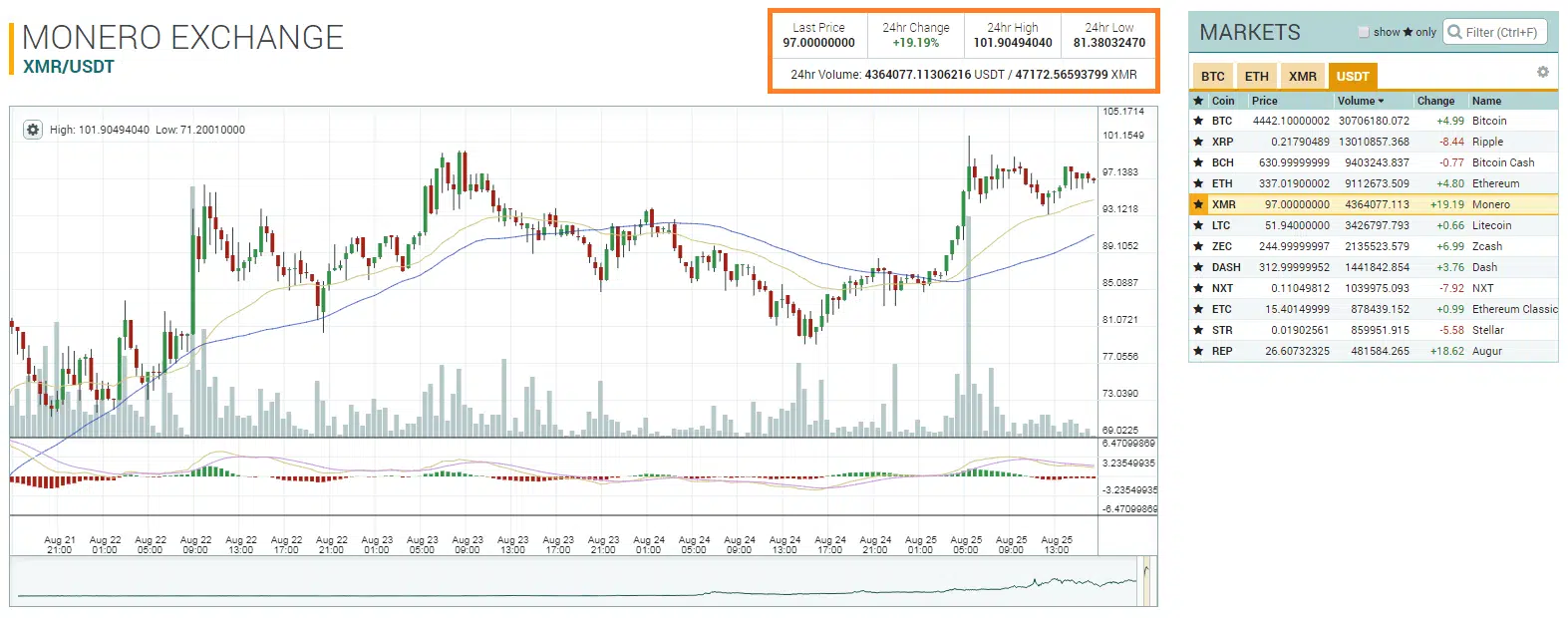Focus the markets Filter input field
1568x618 pixels.
(x=1495, y=32)
